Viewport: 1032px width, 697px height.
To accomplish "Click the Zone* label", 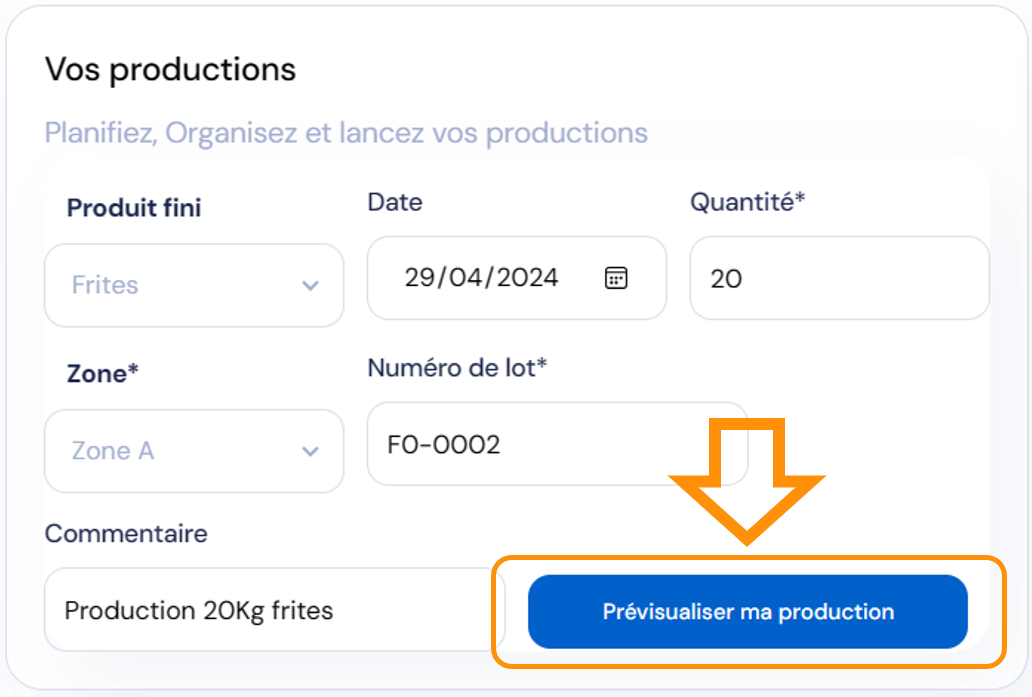I will (x=103, y=374).
